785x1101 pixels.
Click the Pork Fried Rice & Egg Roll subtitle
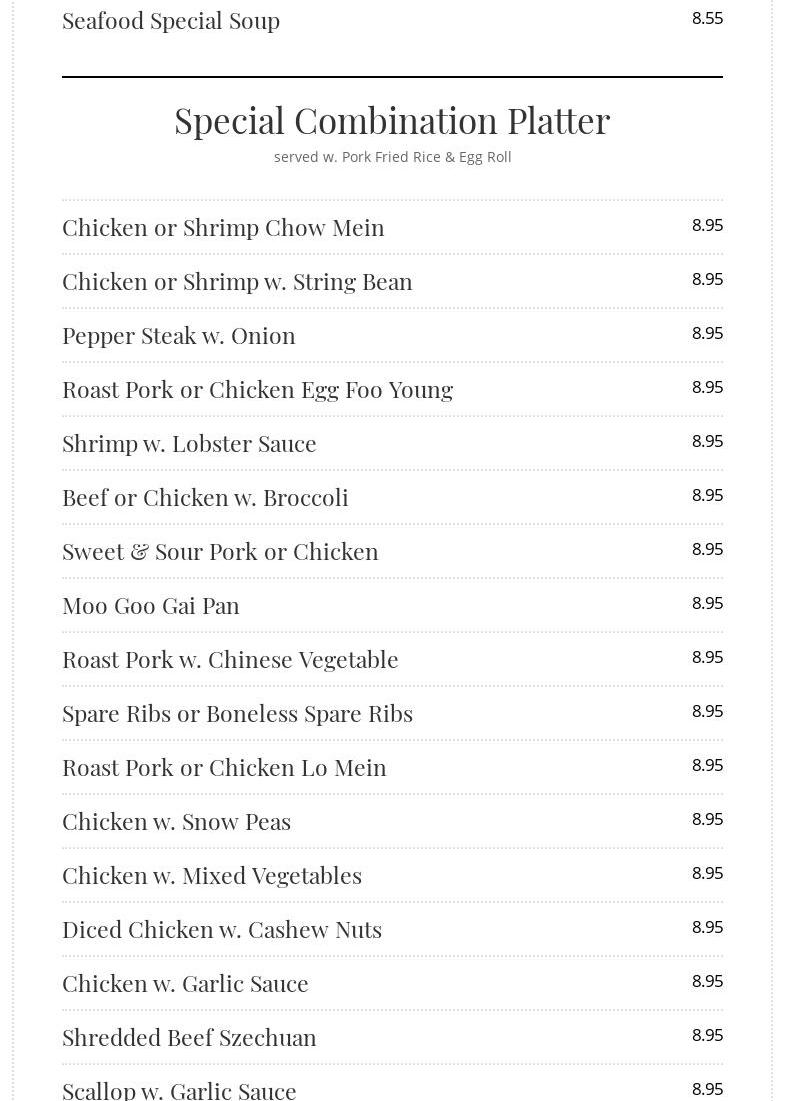[392, 157]
